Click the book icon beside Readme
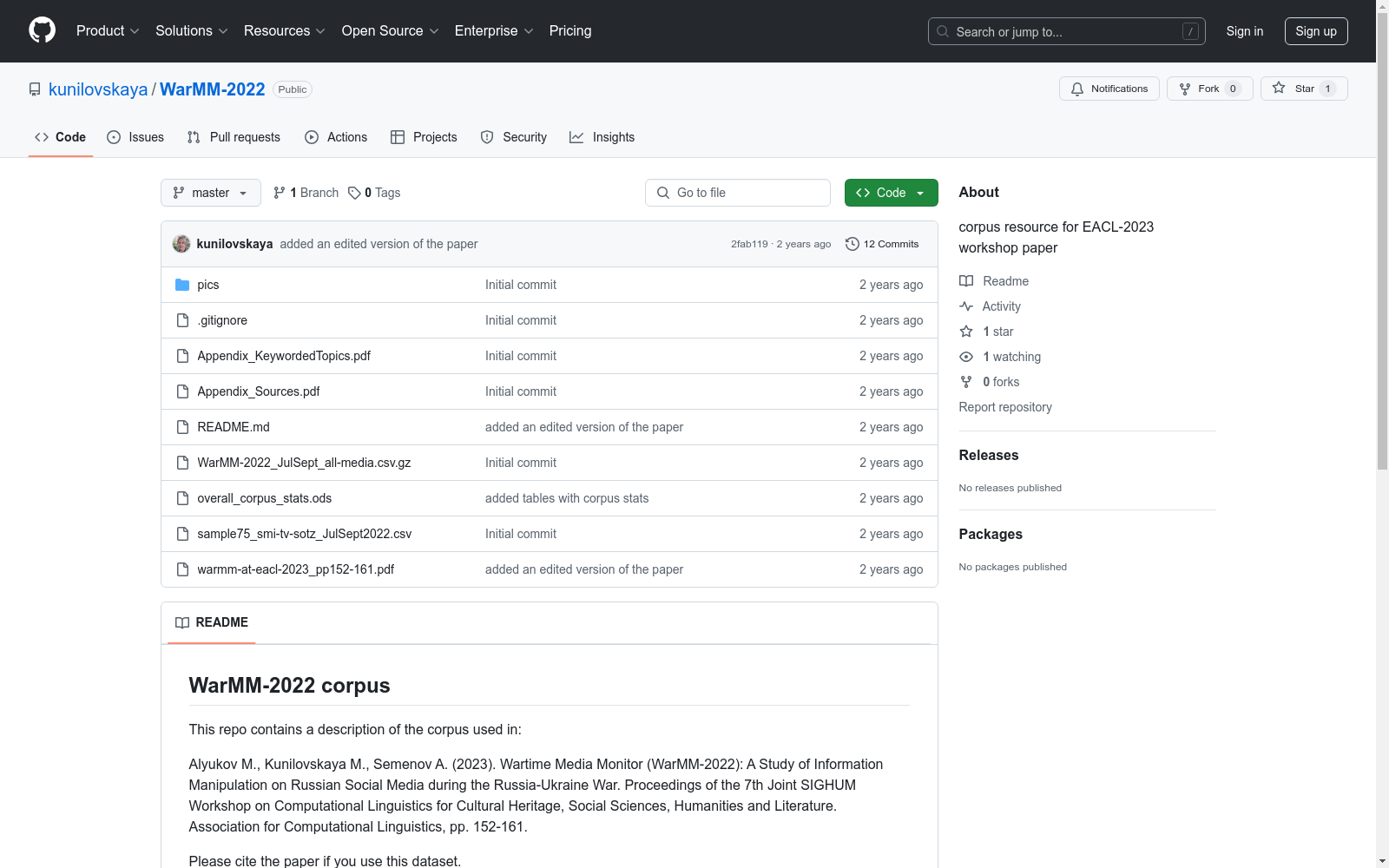Screen dimensions: 1389x868 pos(966,281)
